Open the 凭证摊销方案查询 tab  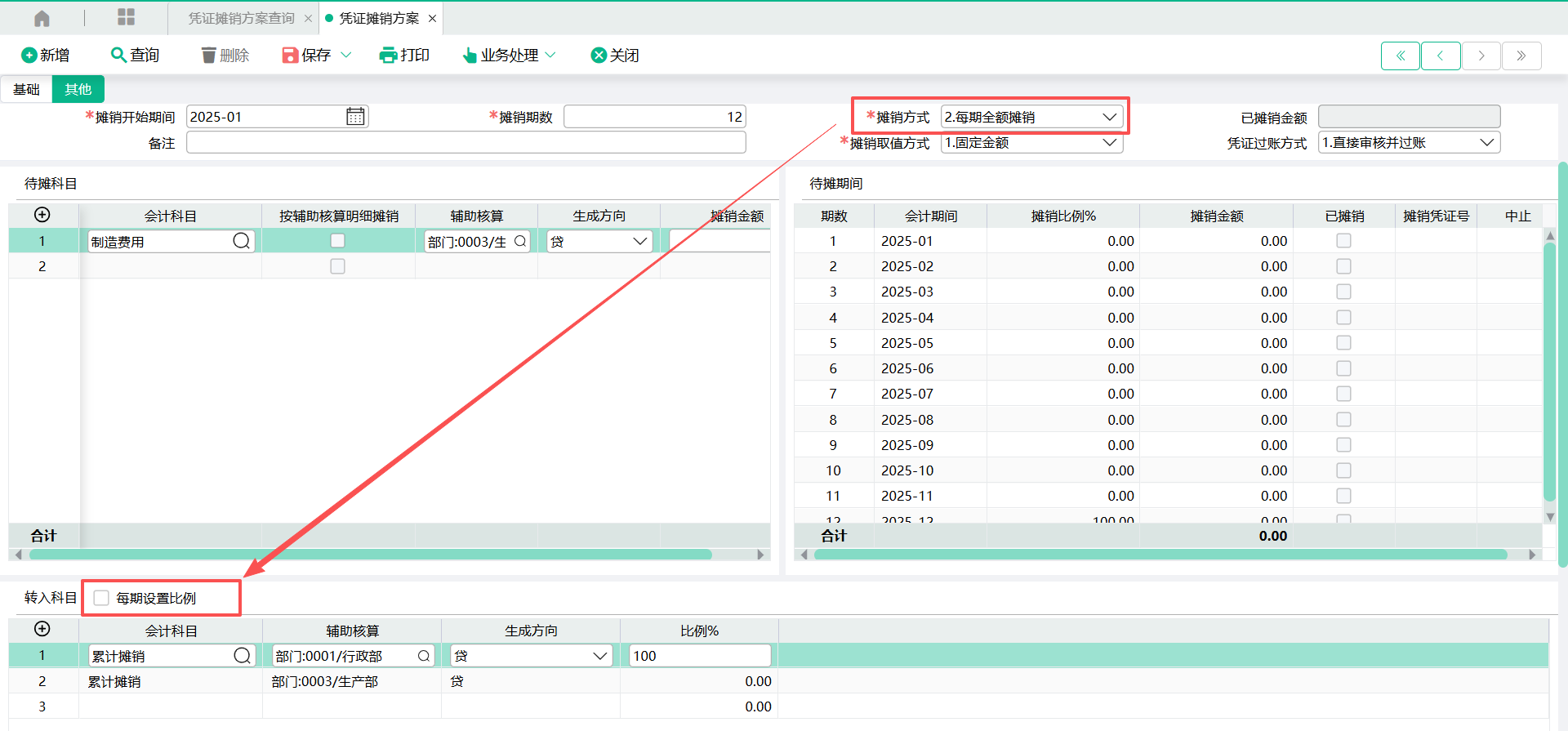pos(241,18)
